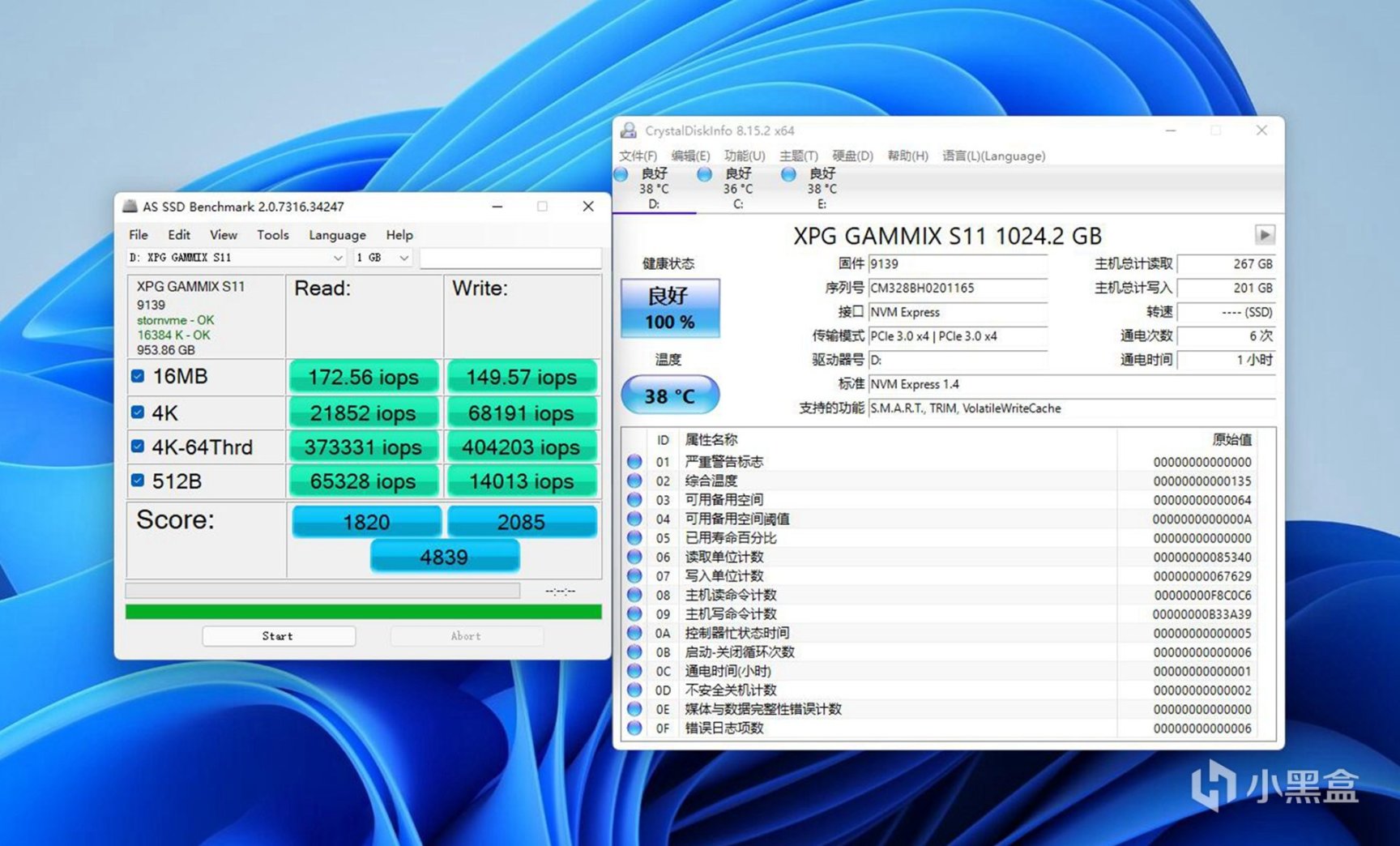The image size is (1400, 846).
Task: Open the Edit menu in AS SSD Benchmark
Action: coord(179,235)
